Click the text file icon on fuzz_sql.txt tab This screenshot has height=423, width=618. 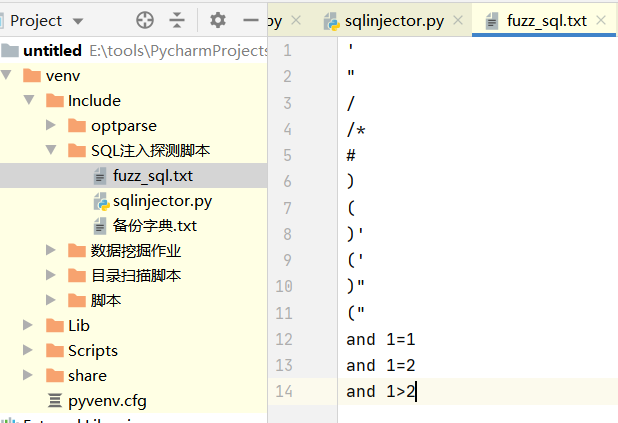(x=491, y=21)
